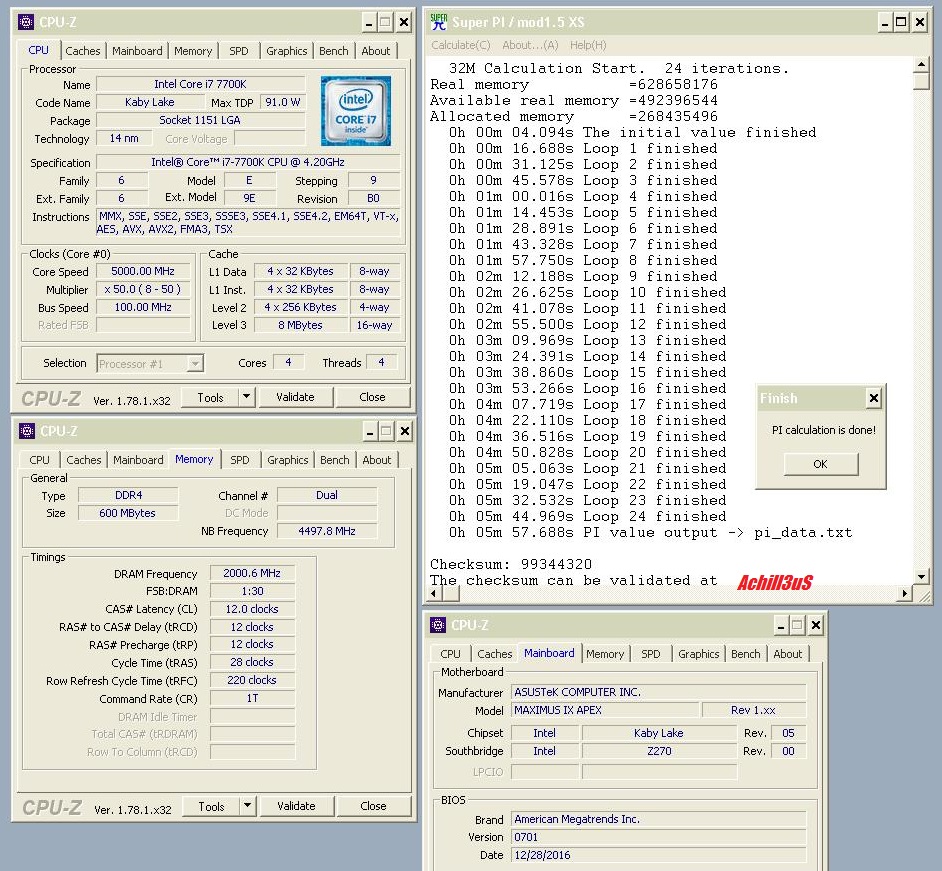Expand the Processor #1 selection combo box

click(195, 363)
